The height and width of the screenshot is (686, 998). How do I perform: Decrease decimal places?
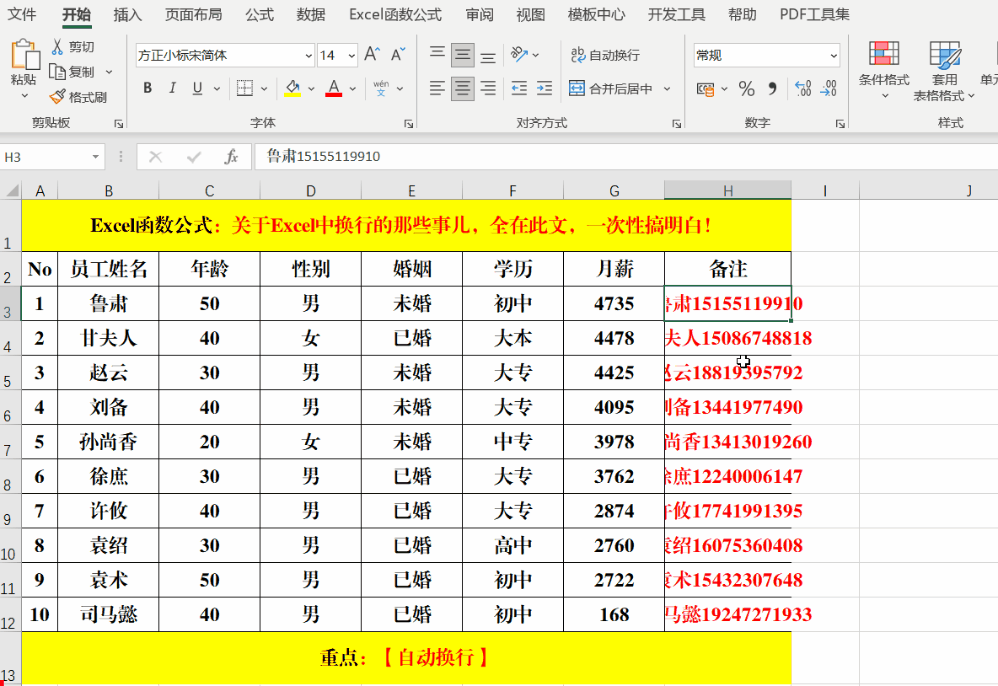tap(829, 88)
